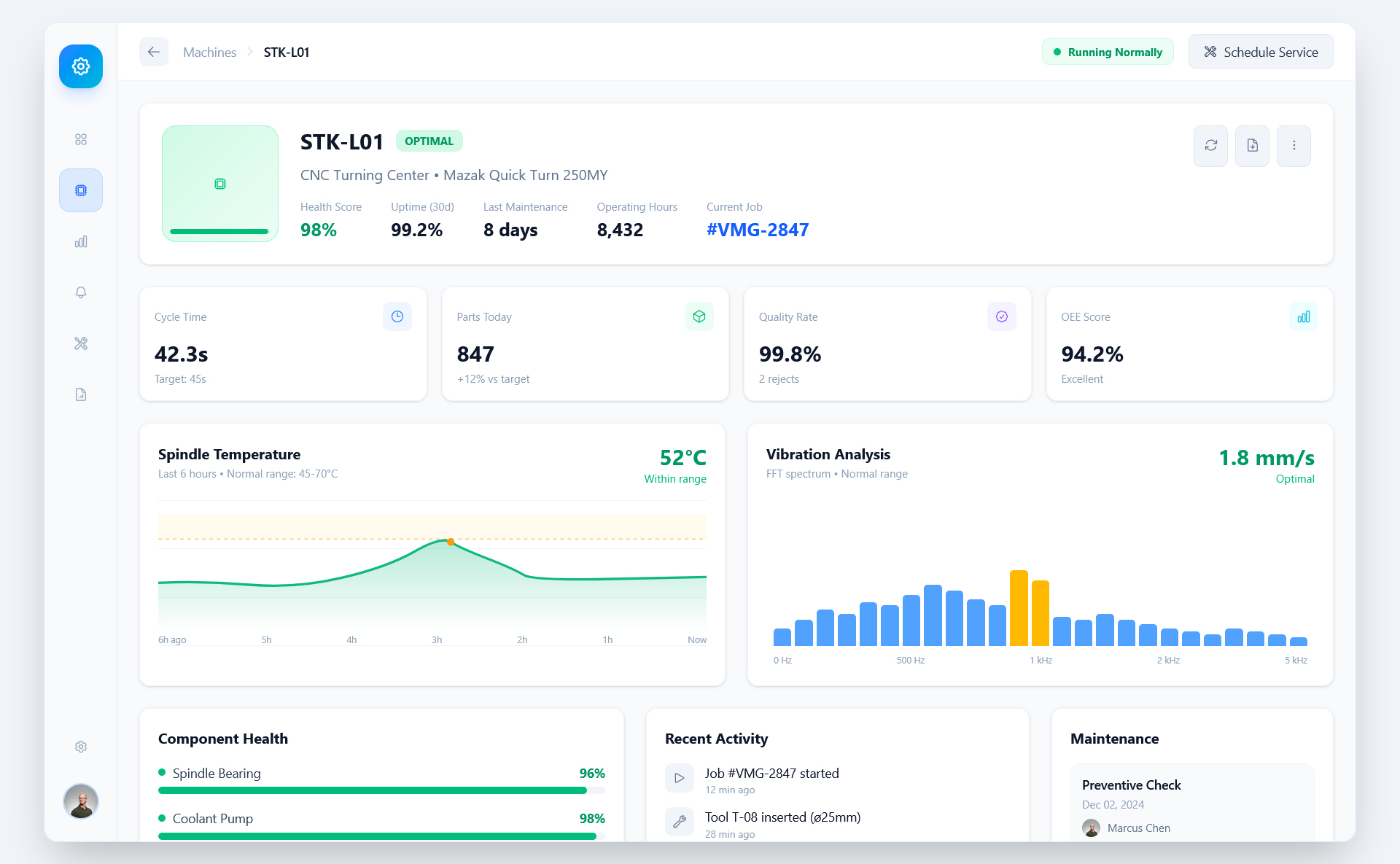The width and height of the screenshot is (1400, 864).
Task: Click the Health Score progress bar
Action: pyautogui.click(x=219, y=230)
